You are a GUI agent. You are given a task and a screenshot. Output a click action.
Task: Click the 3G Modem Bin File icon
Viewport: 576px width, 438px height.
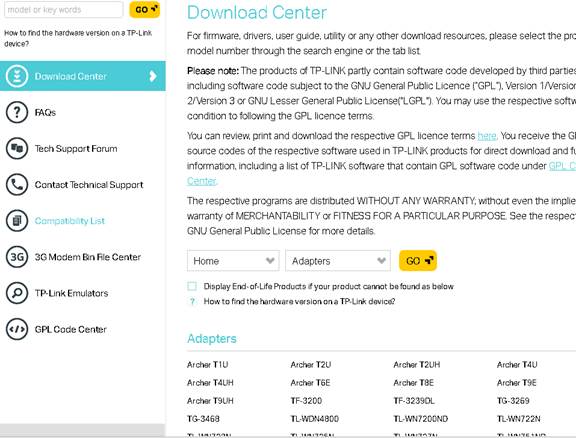click(17, 257)
